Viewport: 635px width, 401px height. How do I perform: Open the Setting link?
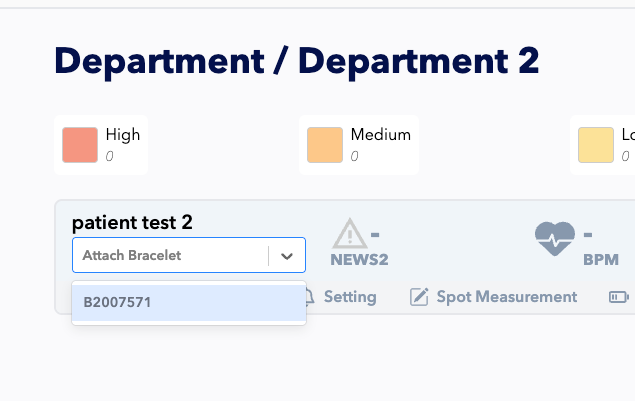[350, 297]
